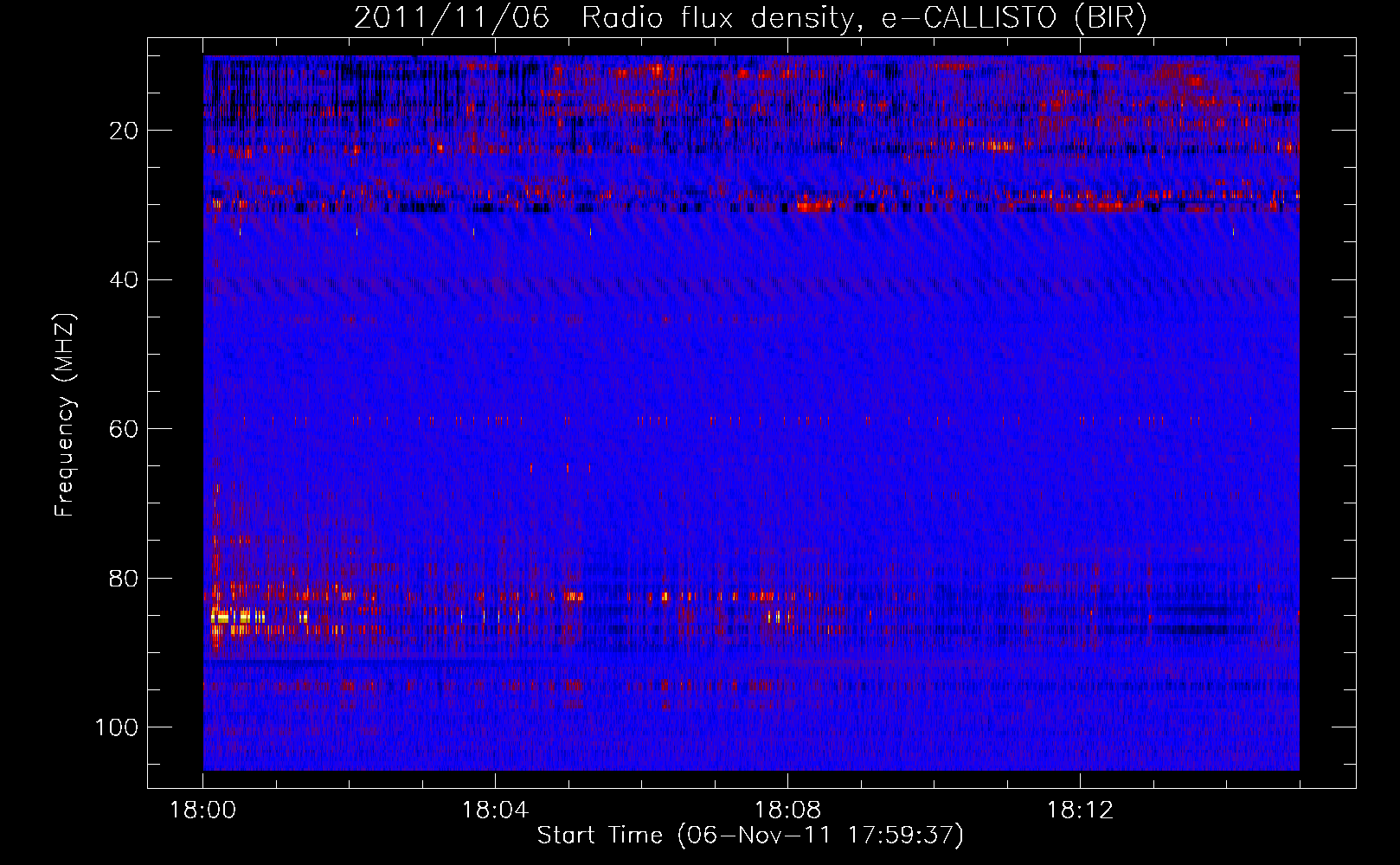The width and height of the screenshot is (1400, 865).
Task: Click the 20 frequency tick label
Action: pos(124,131)
